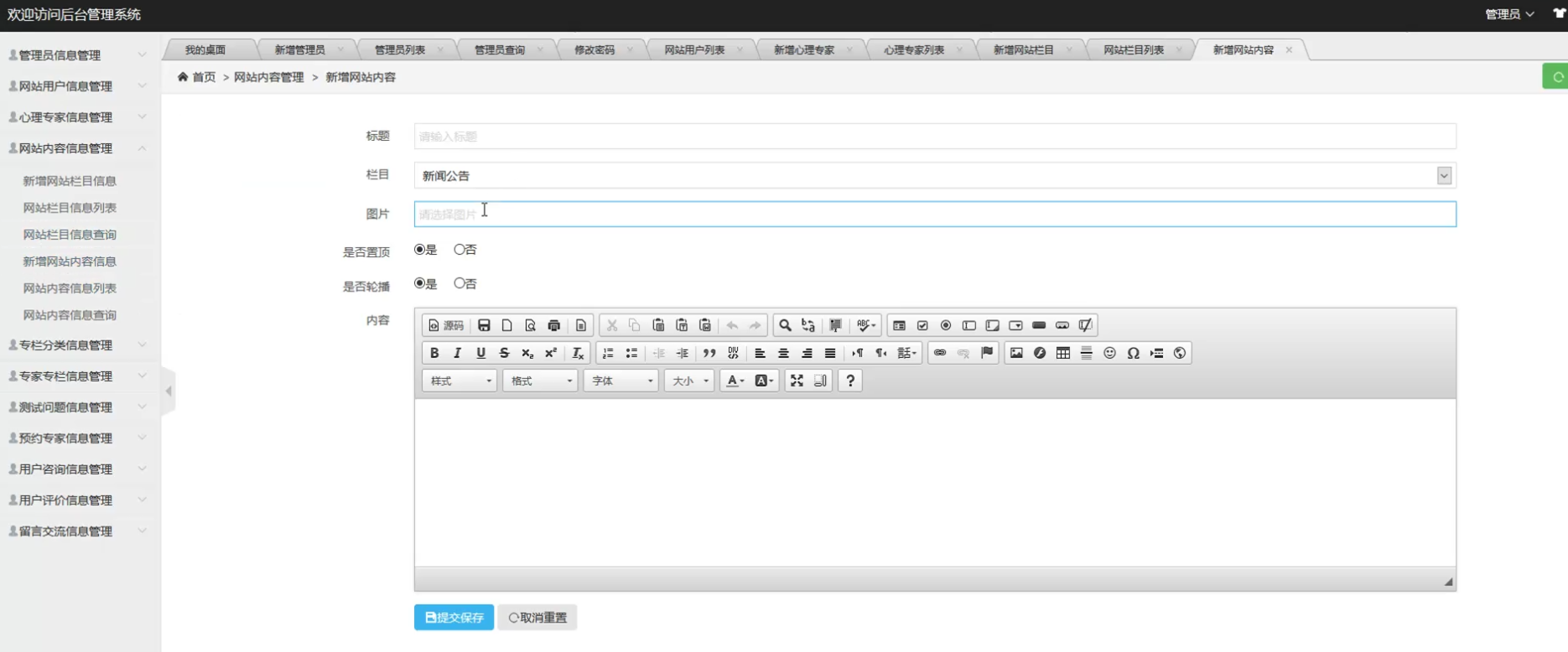The width and height of the screenshot is (1568, 652).
Task: Click the preview icon in editor toolbar
Action: (x=530, y=325)
